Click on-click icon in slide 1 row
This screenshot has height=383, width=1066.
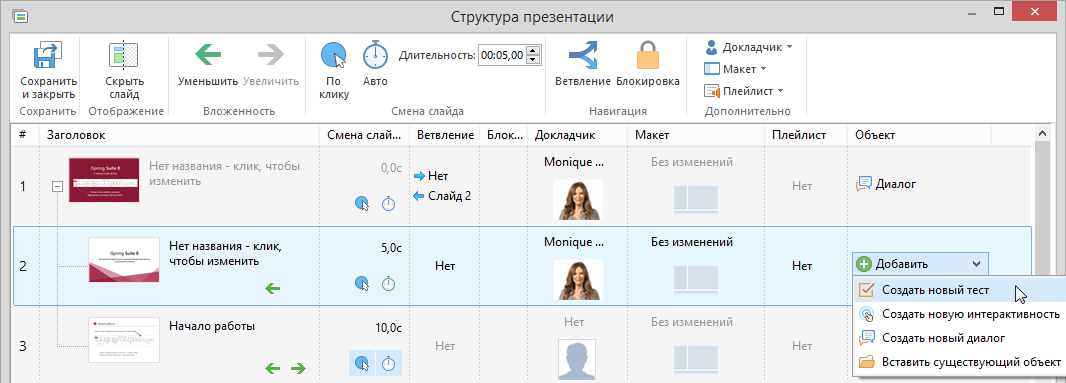pos(362,203)
